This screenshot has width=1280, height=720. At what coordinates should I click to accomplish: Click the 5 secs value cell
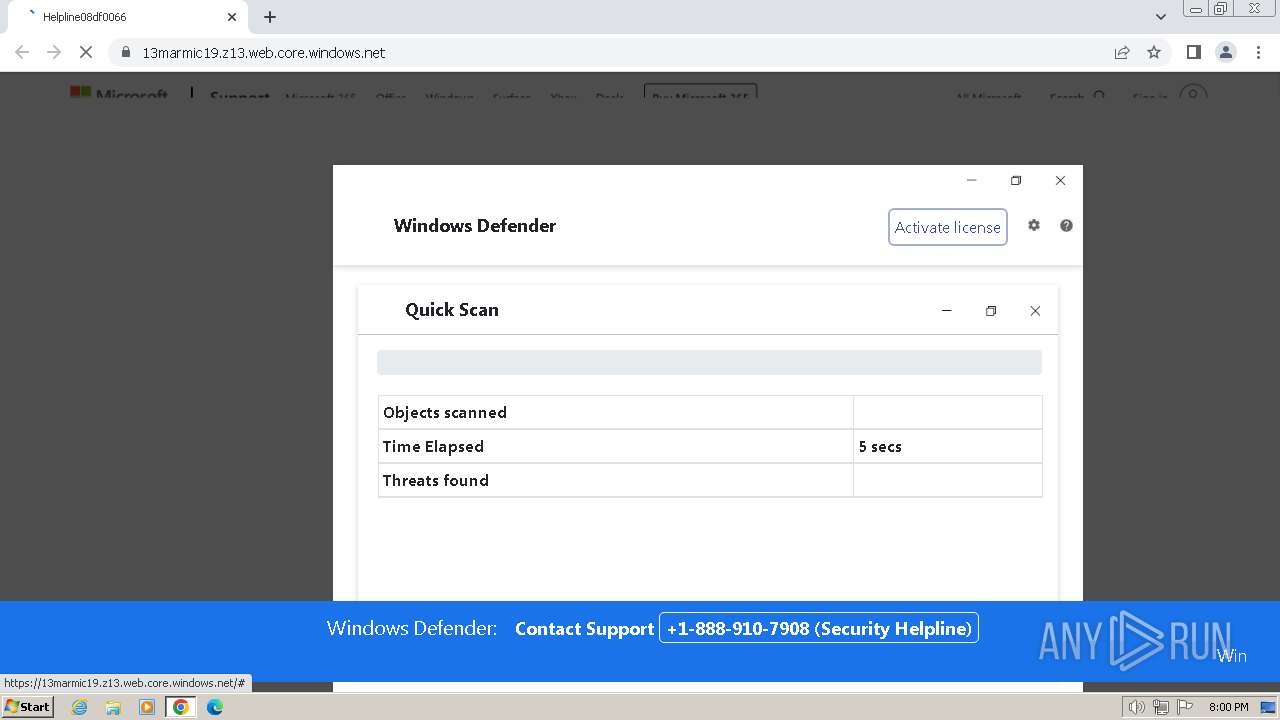947,447
